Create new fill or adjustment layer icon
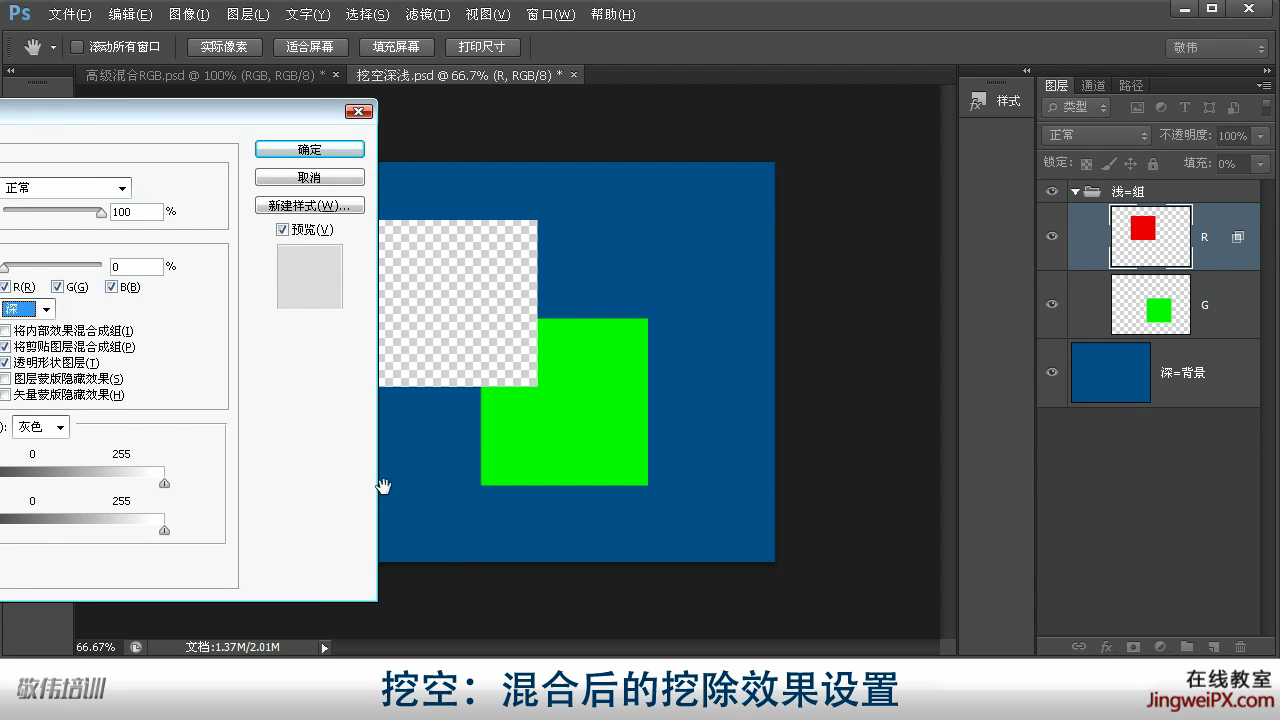 pos(1160,647)
